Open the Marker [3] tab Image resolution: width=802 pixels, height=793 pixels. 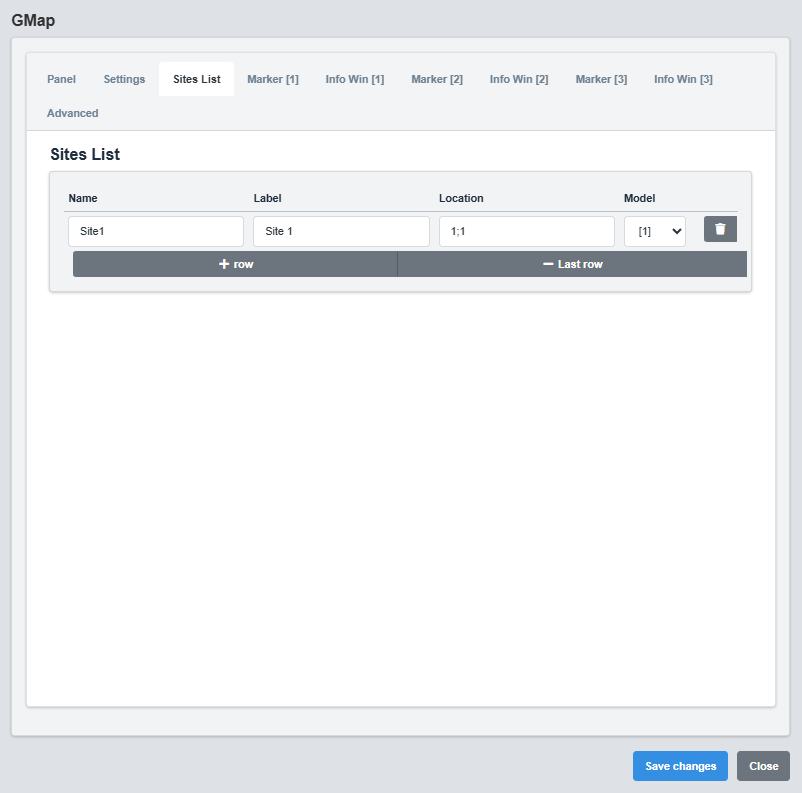tap(601, 79)
